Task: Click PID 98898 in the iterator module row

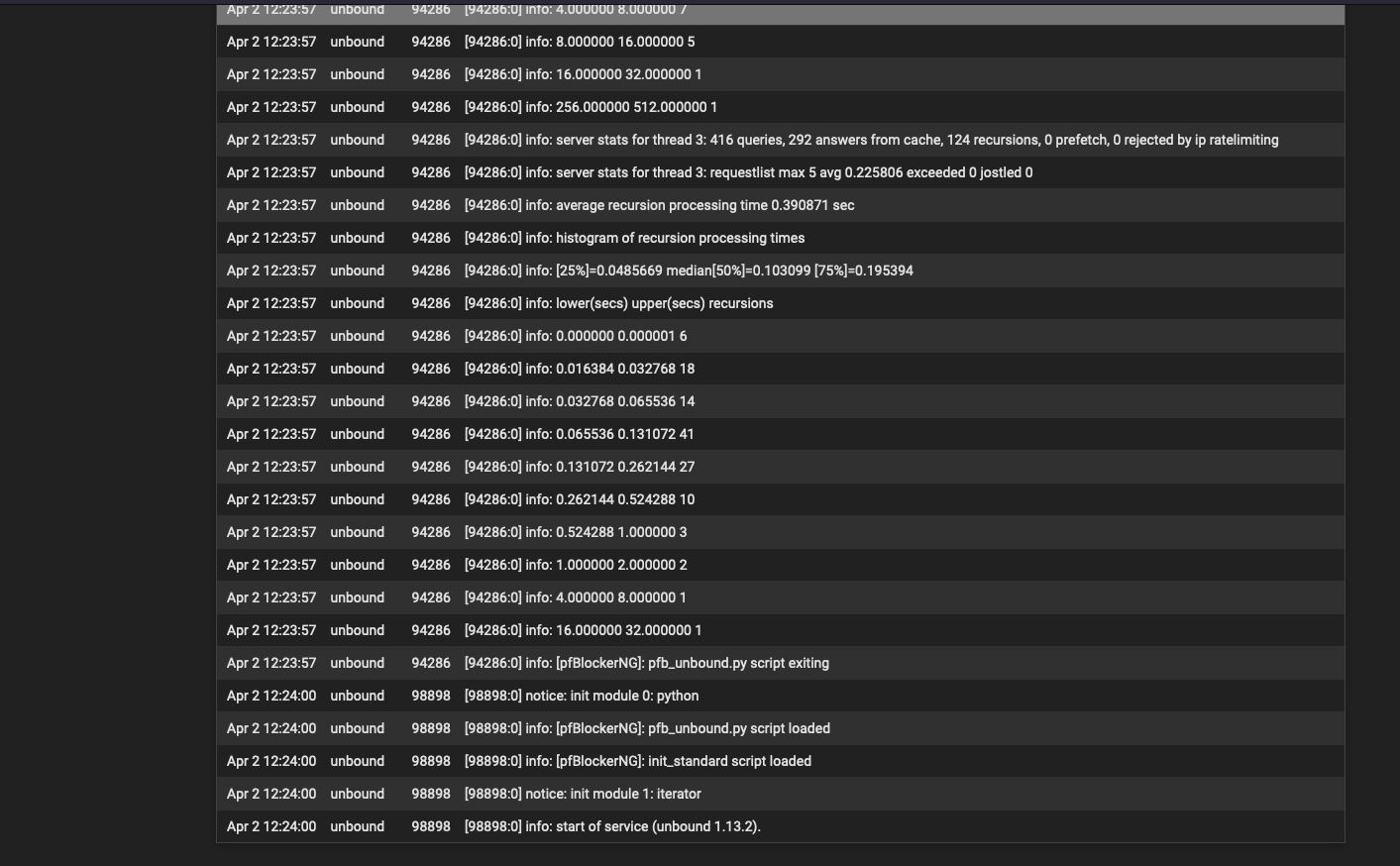Action: click(431, 794)
